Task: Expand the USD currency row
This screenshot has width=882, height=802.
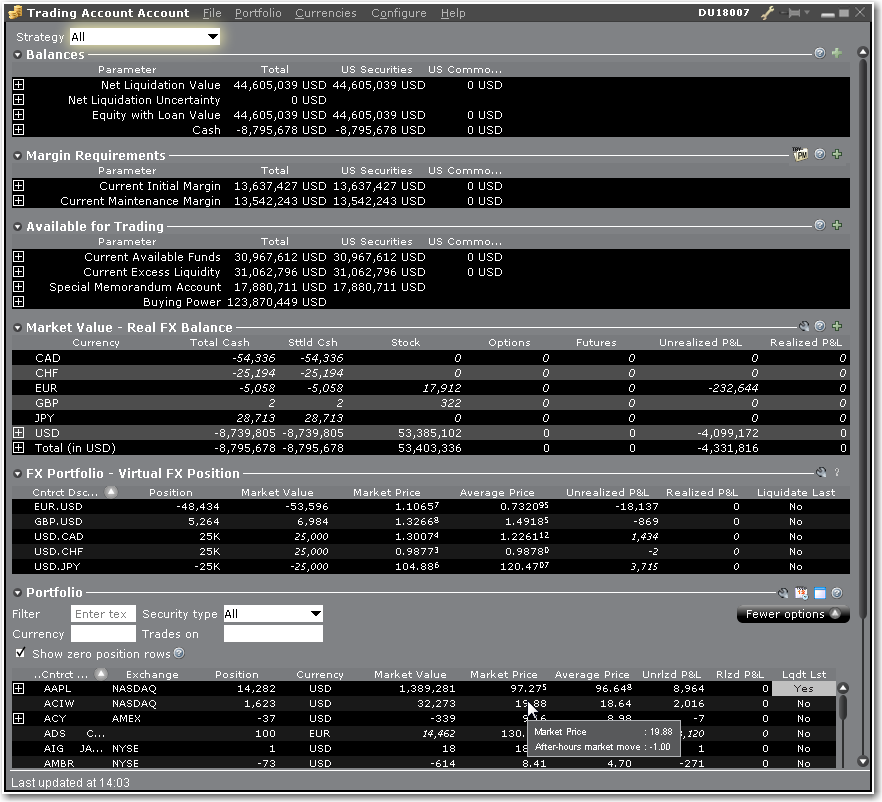Action: coord(19,432)
